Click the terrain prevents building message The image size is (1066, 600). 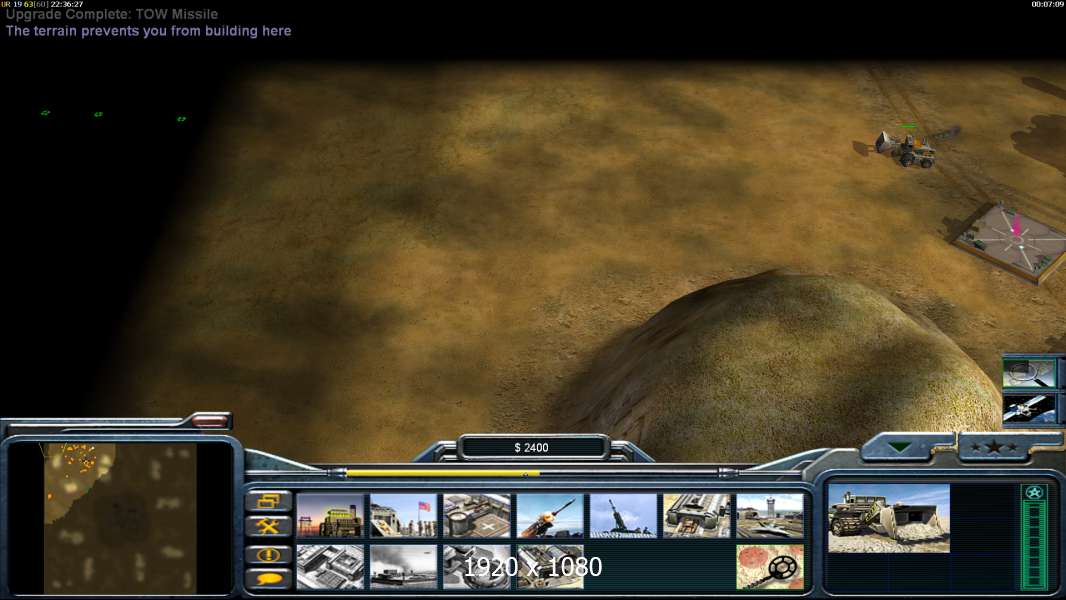tap(148, 31)
